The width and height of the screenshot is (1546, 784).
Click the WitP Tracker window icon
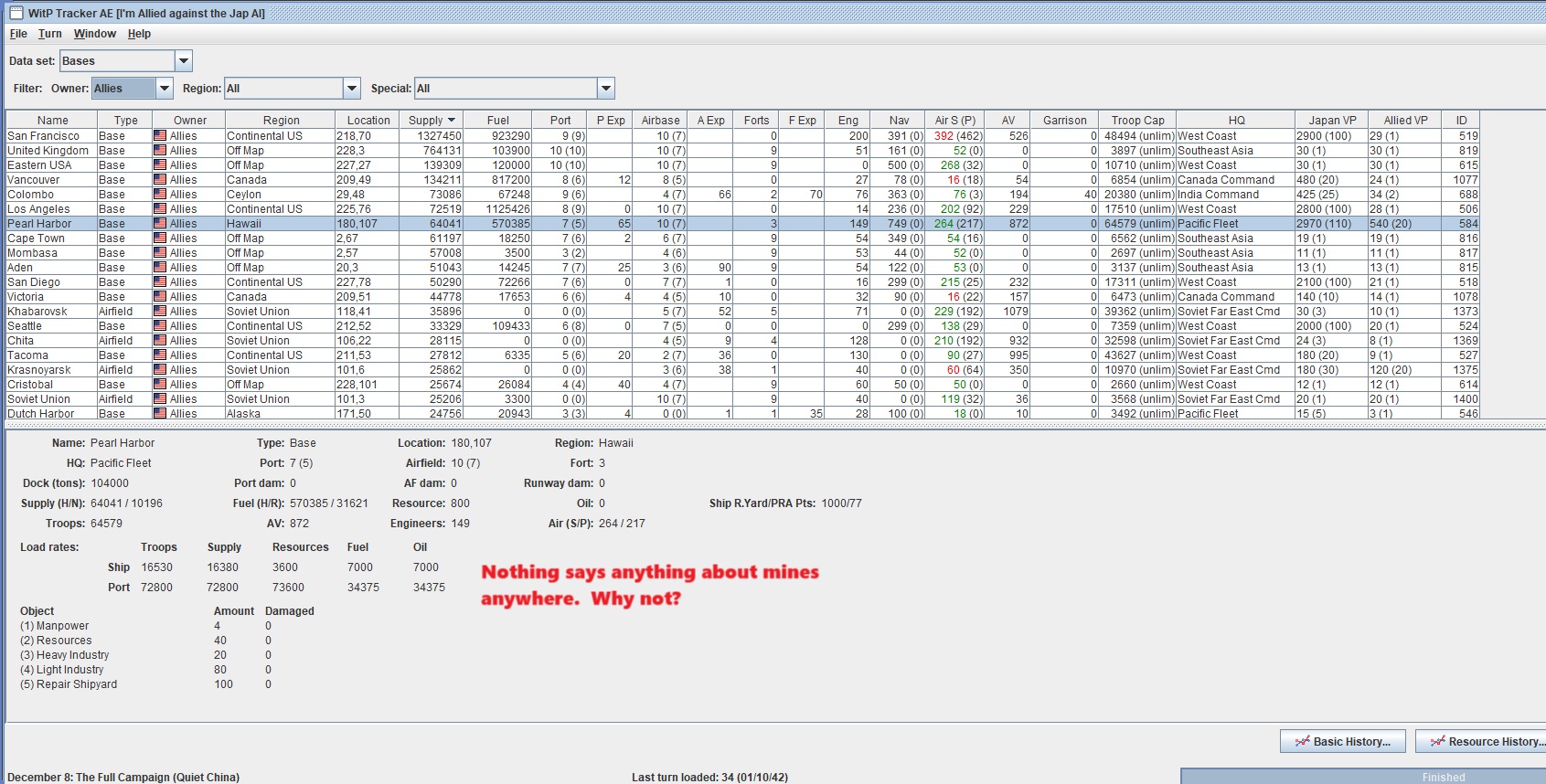[x=16, y=13]
